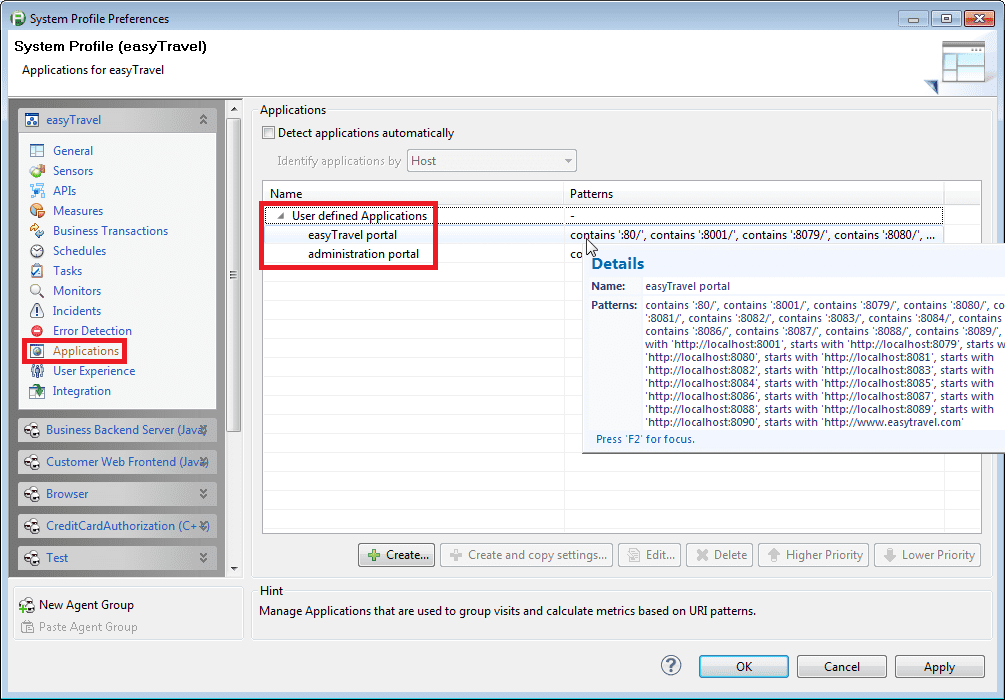Click the easyTravel profile icon
The height and width of the screenshot is (700, 1005).
pyautogui.click(x=32, y=120)
